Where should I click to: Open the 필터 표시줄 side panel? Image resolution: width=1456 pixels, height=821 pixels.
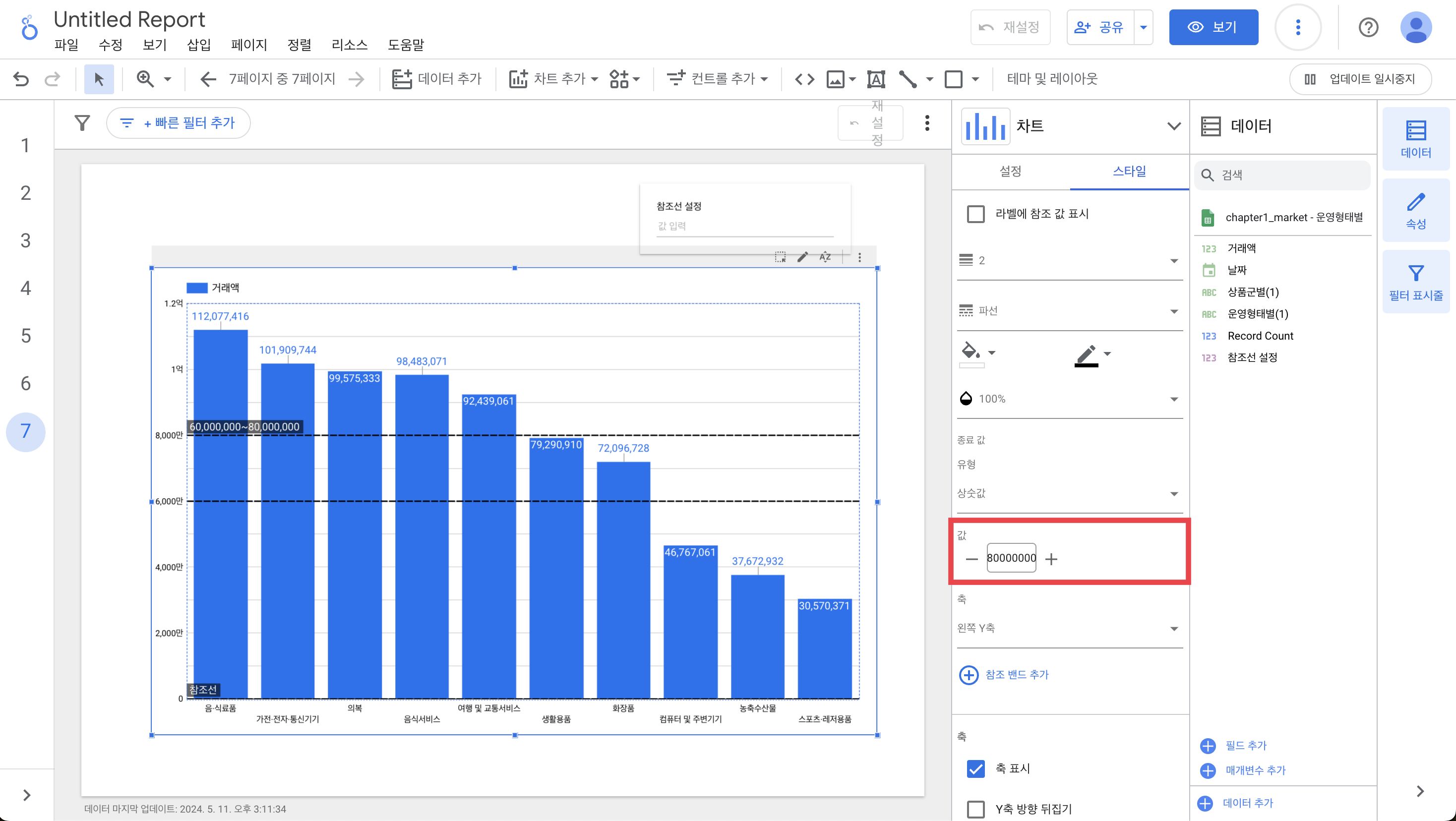tap(1415, 282)
